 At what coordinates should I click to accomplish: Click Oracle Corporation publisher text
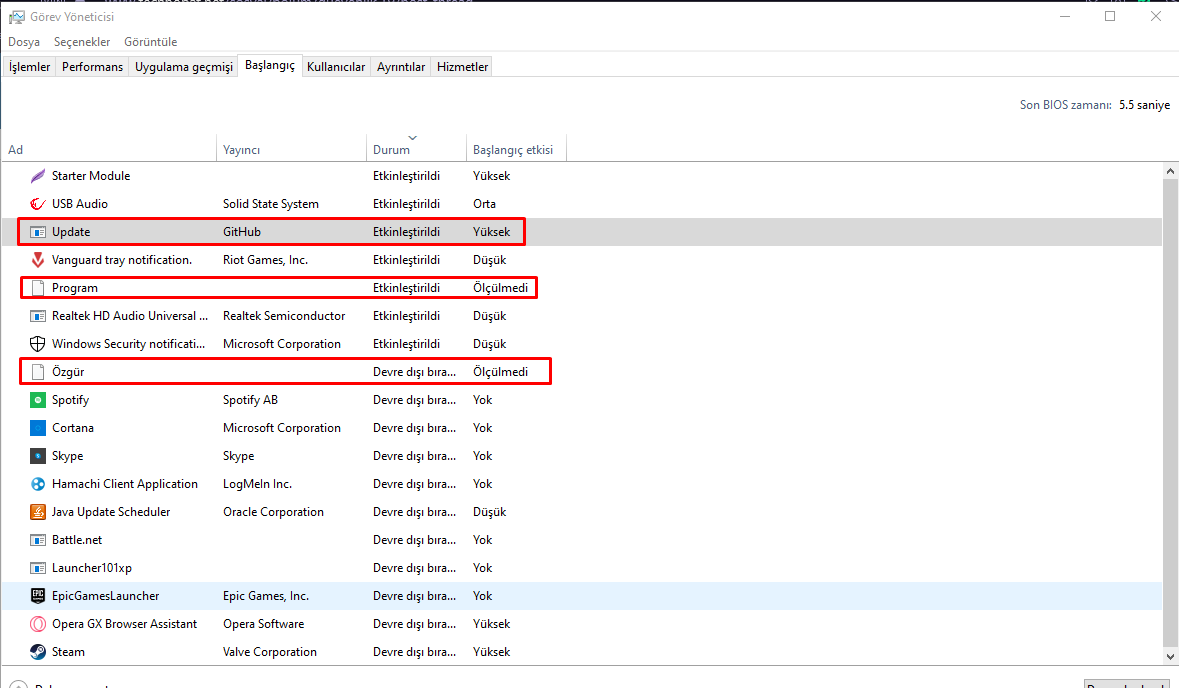point(273,512)
